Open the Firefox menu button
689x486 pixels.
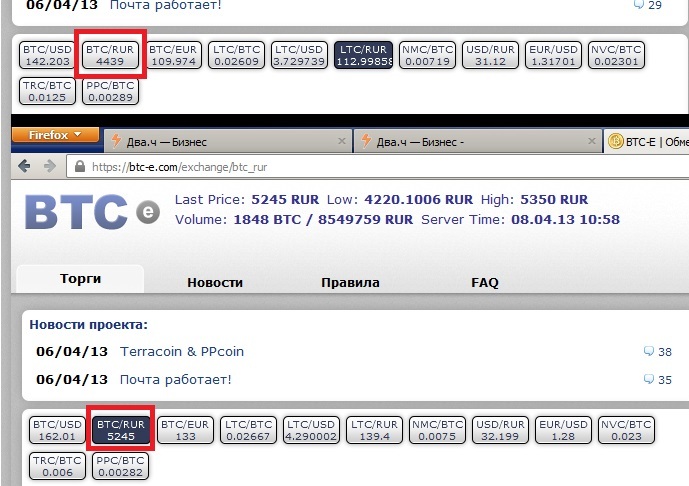point(55,134)
